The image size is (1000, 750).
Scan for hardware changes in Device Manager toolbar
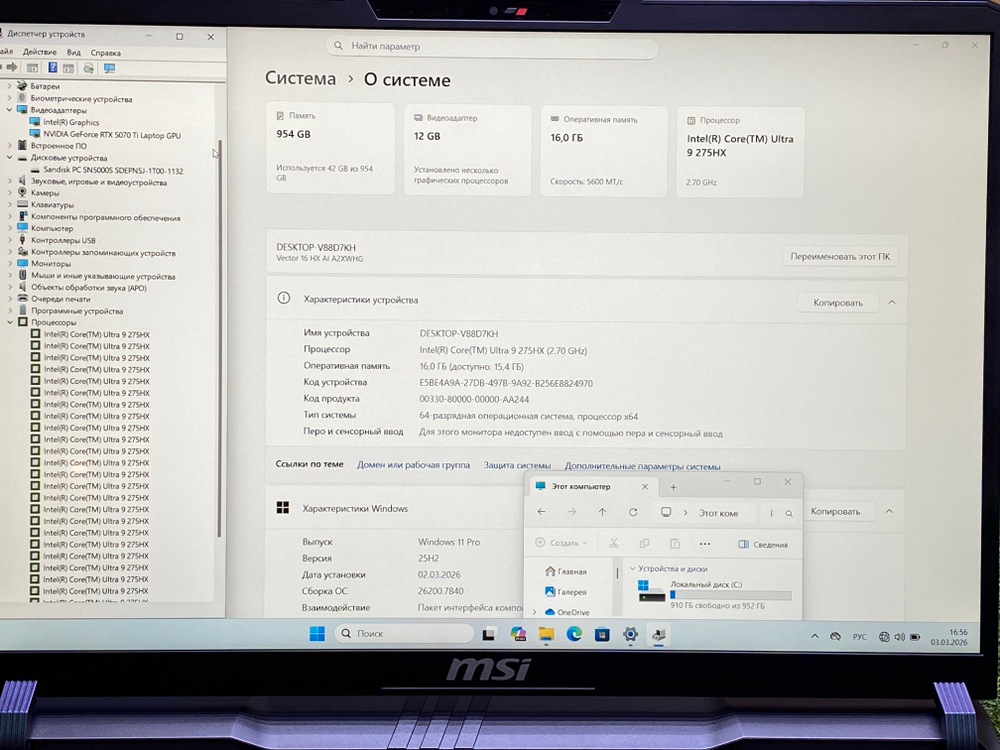pos(89,68)
